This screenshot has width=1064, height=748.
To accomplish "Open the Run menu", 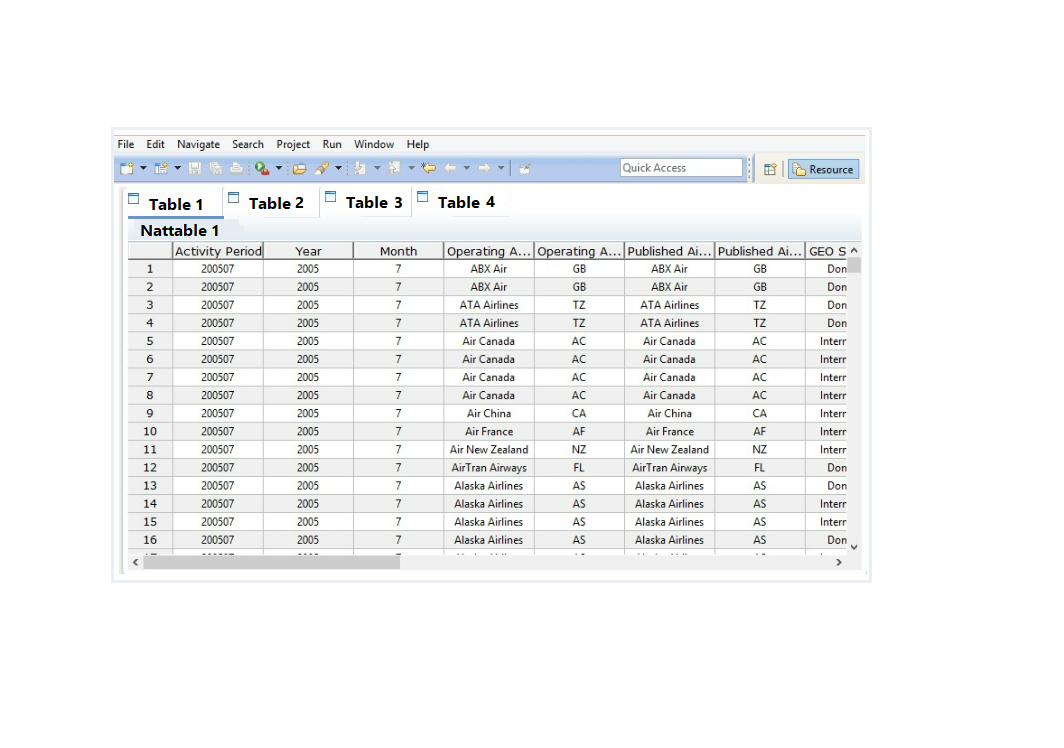I will [x=332, y=144].
